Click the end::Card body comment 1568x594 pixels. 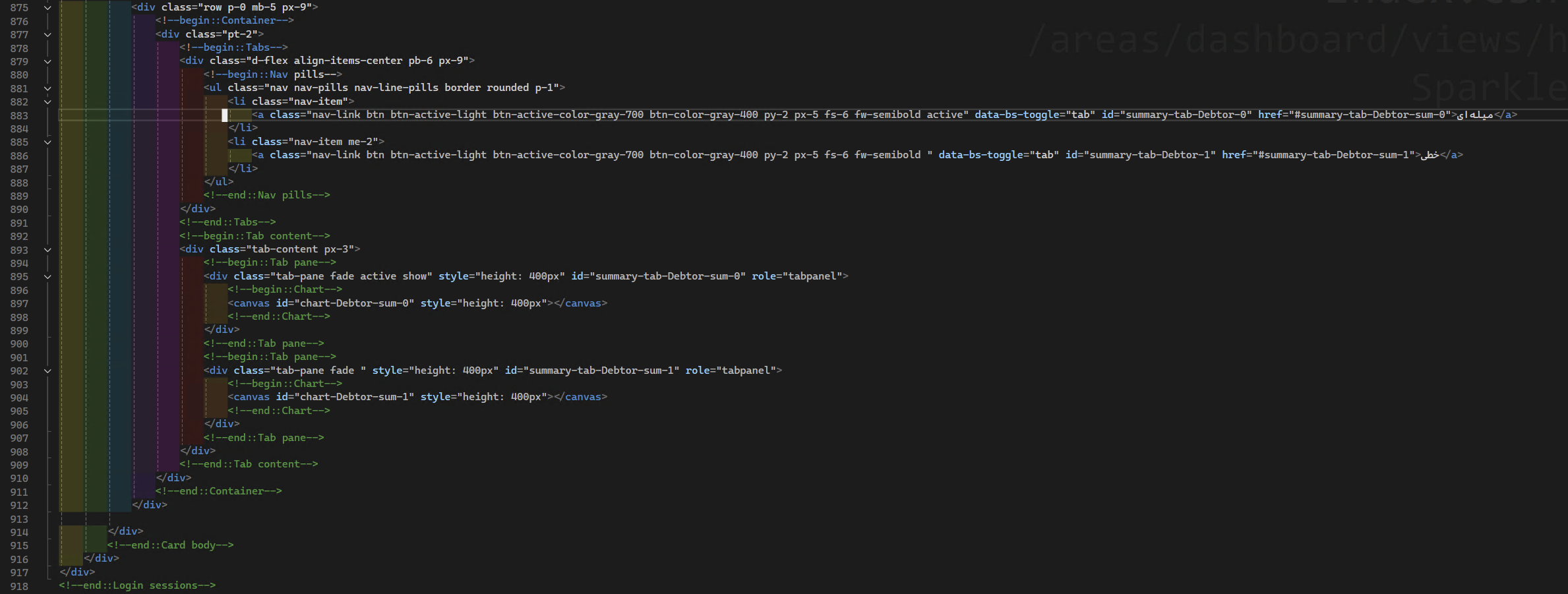point(171,545)
